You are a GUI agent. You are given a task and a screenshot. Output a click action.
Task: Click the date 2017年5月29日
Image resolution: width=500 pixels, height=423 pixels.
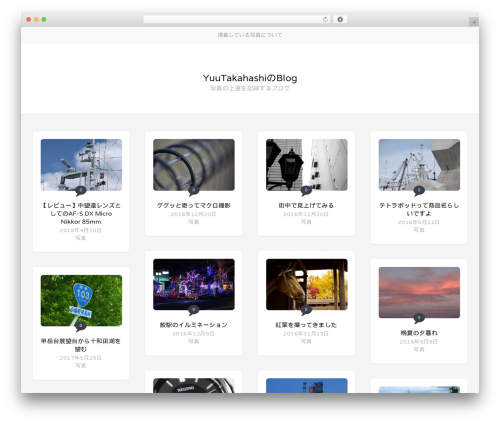point(81,358)
